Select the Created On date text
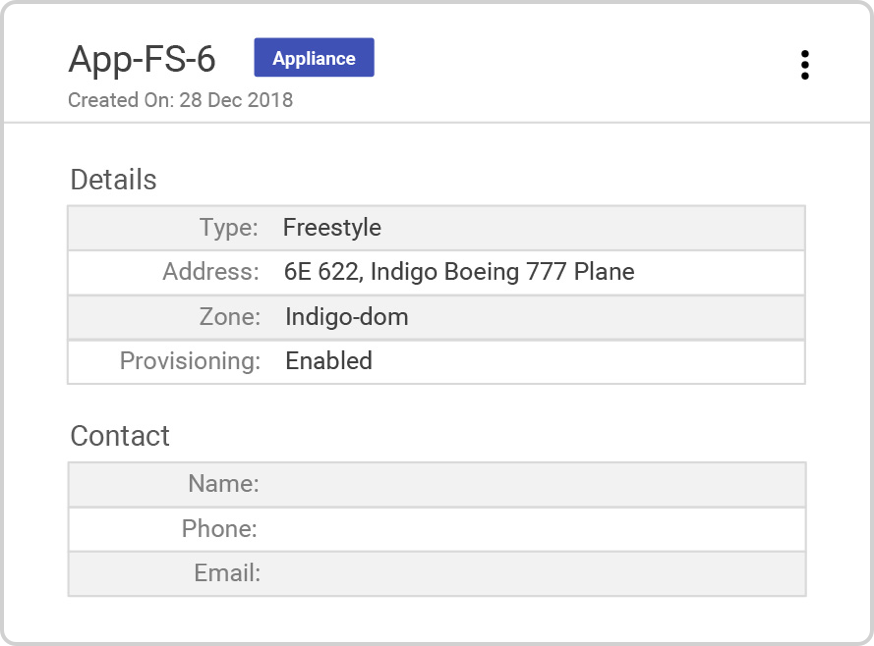Image resolution: width=874 pixels, height=646 pixels. click(x=180, y=100)
